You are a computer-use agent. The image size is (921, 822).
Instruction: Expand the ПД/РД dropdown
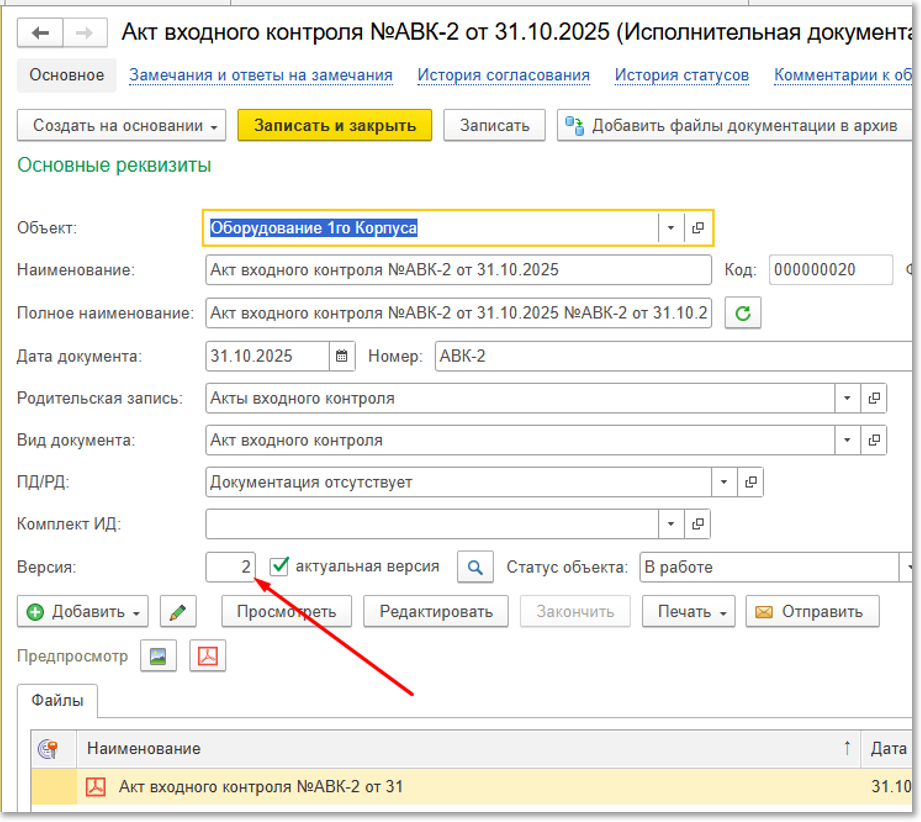click(724, 482)
